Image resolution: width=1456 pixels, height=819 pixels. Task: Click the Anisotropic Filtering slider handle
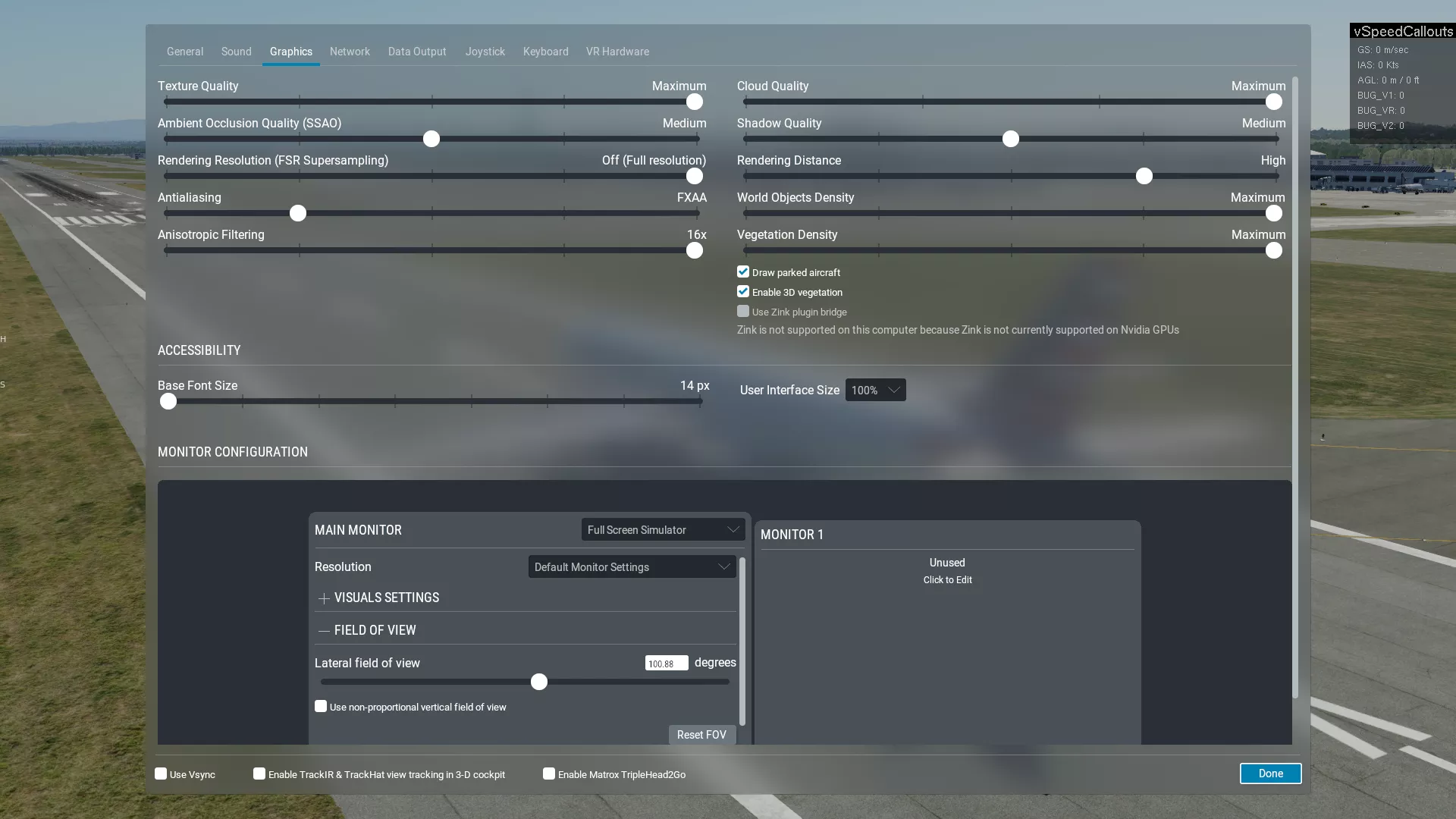coord(695,250)
